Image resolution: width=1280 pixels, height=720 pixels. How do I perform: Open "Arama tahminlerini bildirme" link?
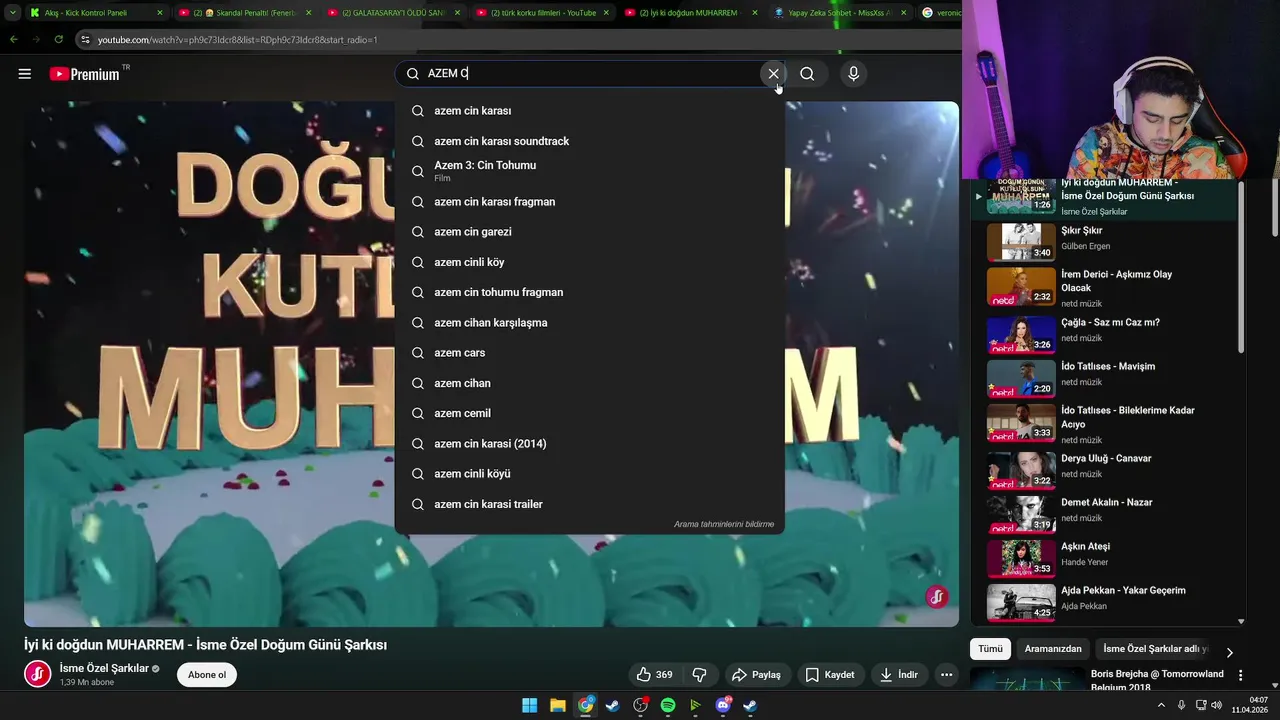[x=724, y=524]
